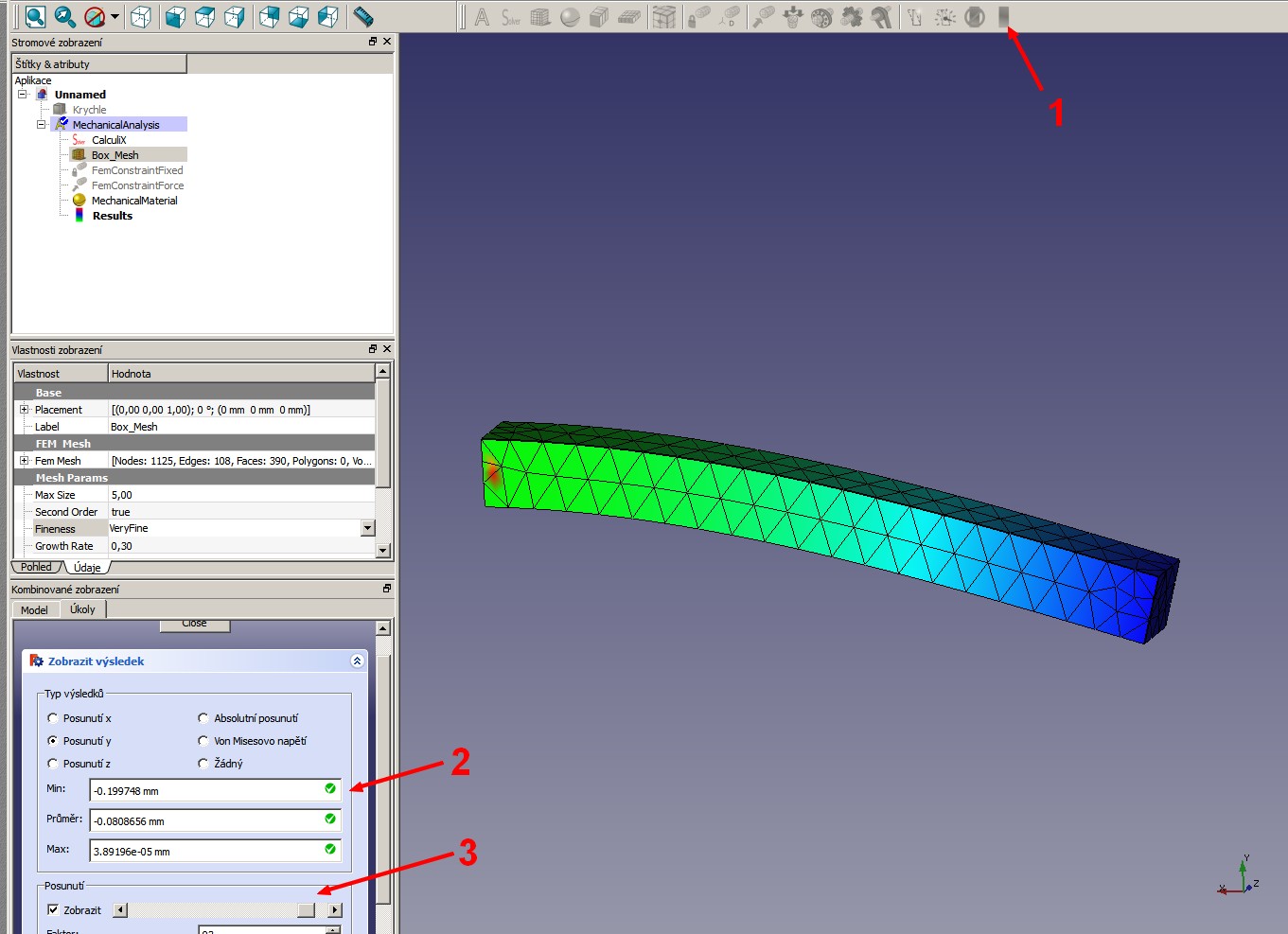Expand the Placement property row
The height and width of the screenshot is (934, 1288).
24,410
